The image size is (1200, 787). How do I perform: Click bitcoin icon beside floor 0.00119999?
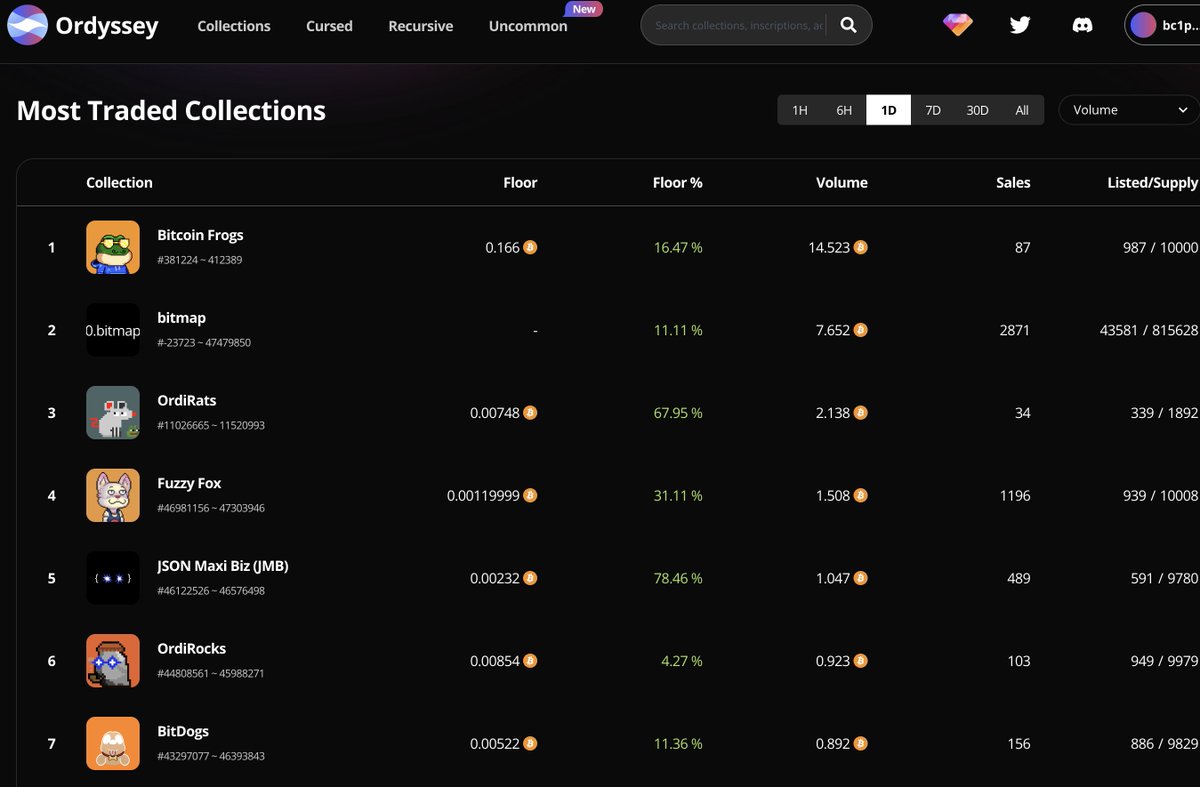pos(530,495)
